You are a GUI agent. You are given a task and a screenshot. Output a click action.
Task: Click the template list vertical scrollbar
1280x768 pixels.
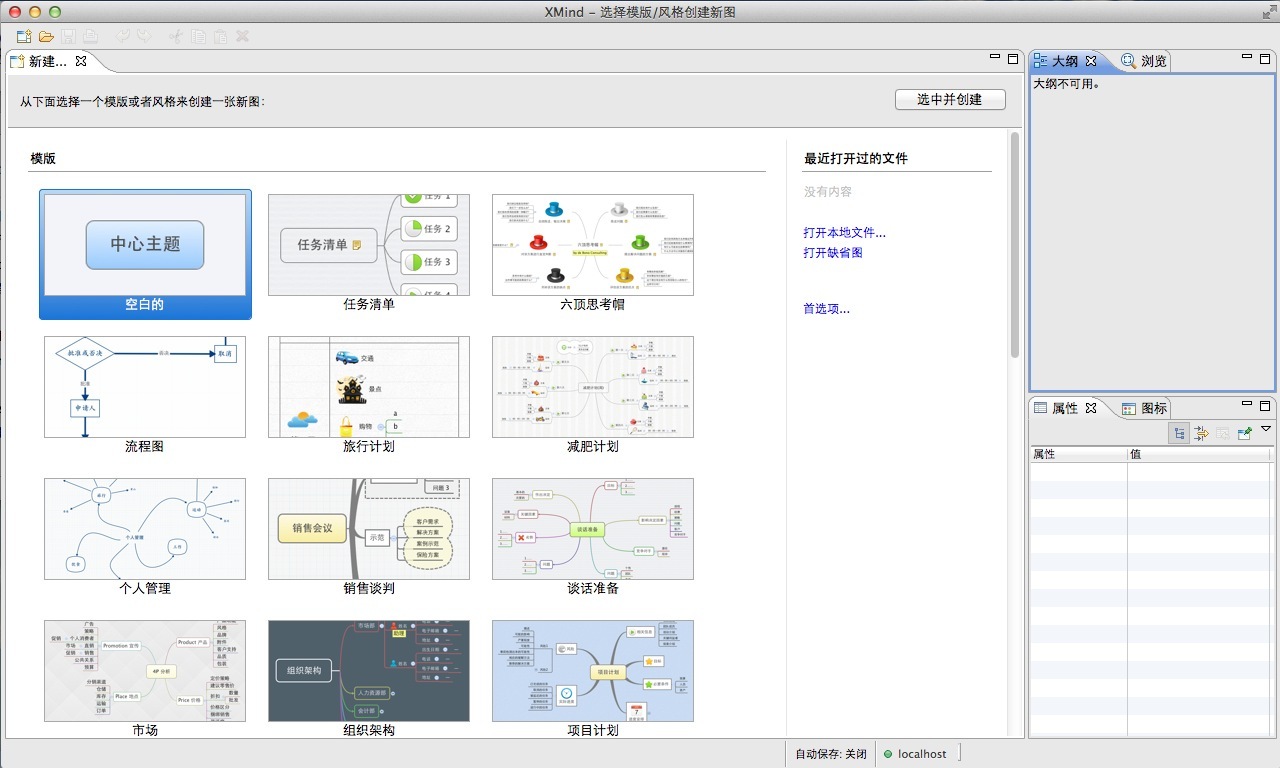tap(1015, 245)
